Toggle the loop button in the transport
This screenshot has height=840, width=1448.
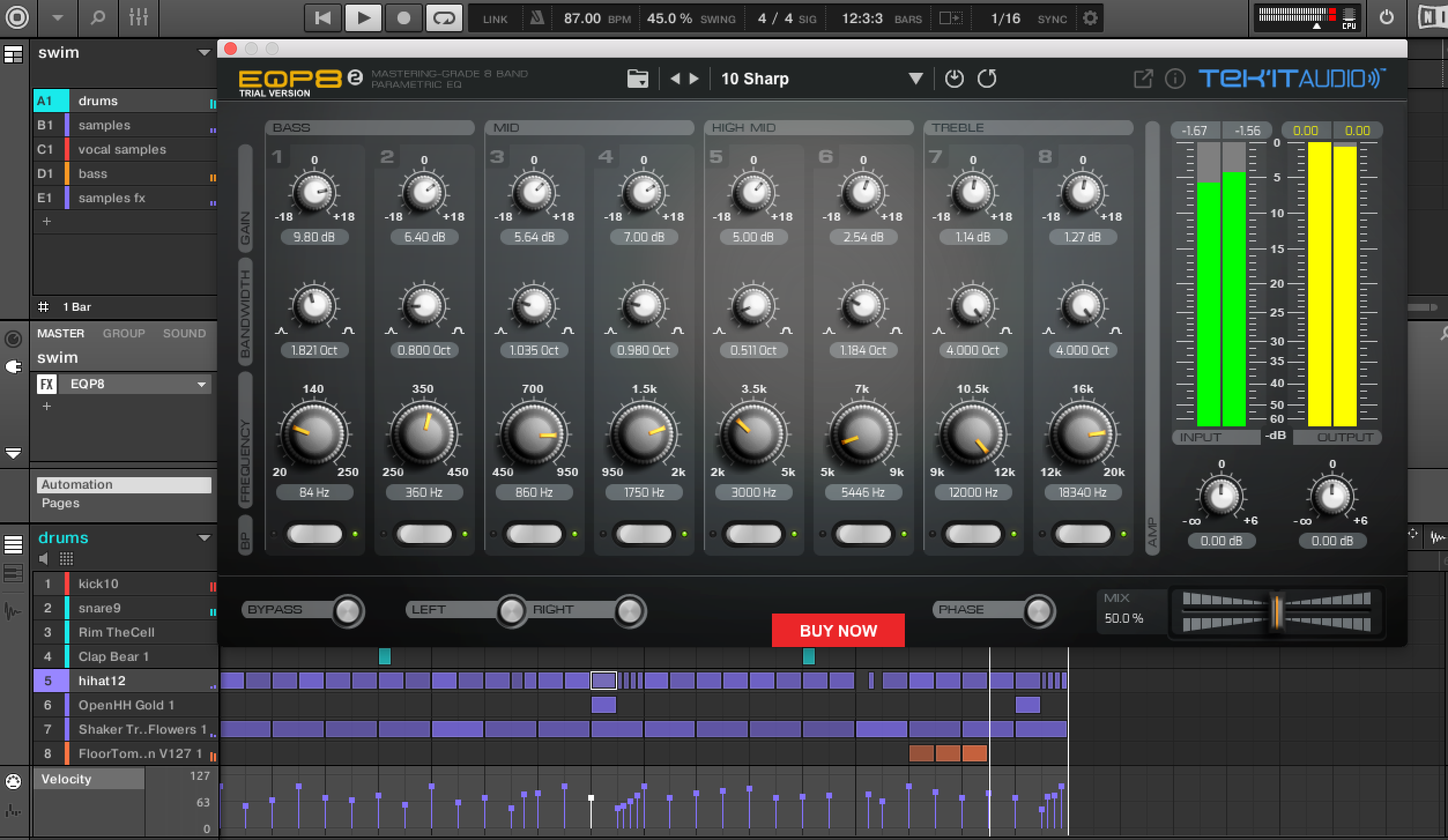tap(444, 18)
